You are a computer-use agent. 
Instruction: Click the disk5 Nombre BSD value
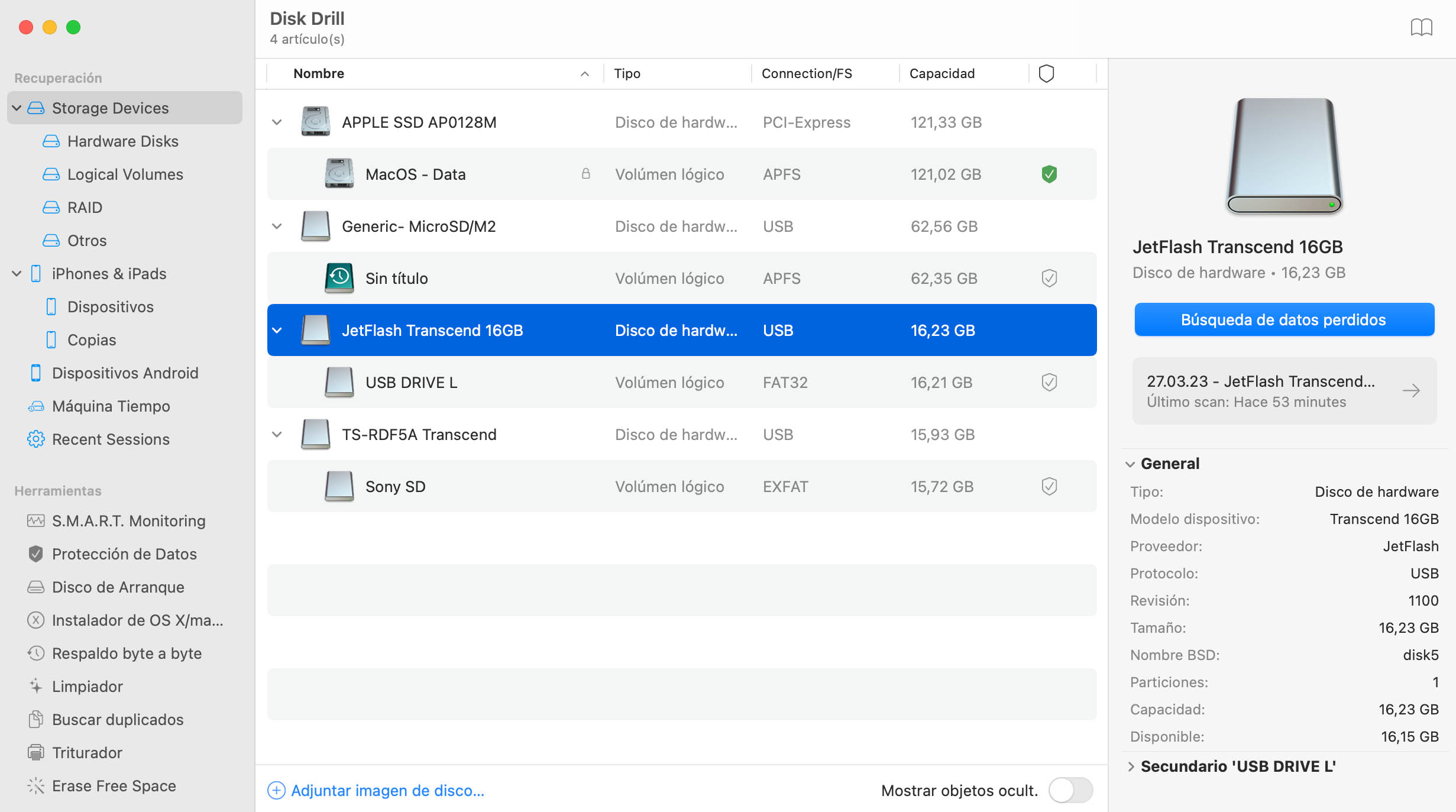(1421, 655)
